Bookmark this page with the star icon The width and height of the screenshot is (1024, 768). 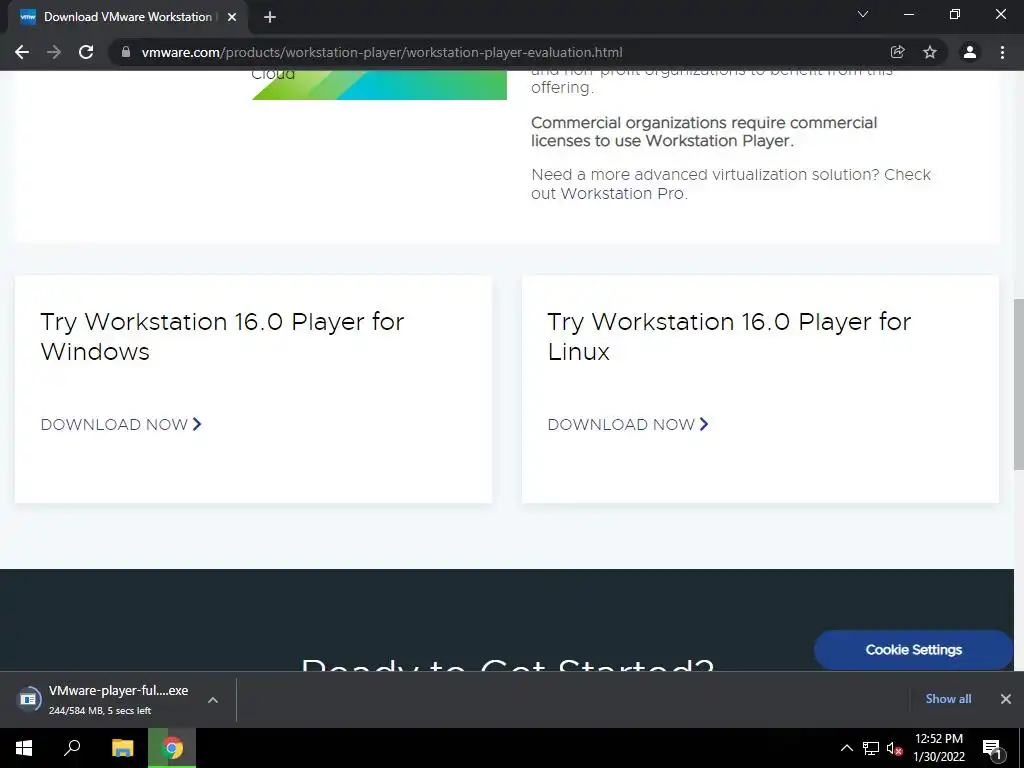point(930,52)
